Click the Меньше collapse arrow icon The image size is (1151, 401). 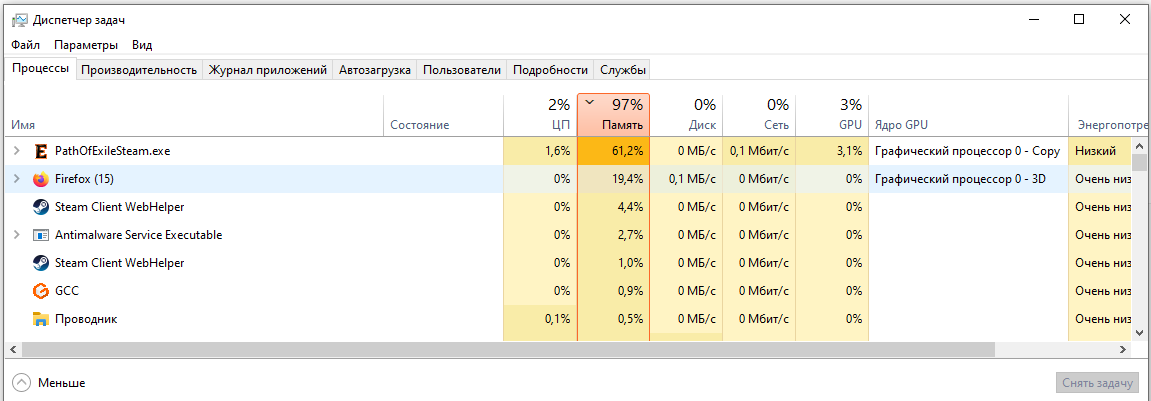tap(21, 383)
